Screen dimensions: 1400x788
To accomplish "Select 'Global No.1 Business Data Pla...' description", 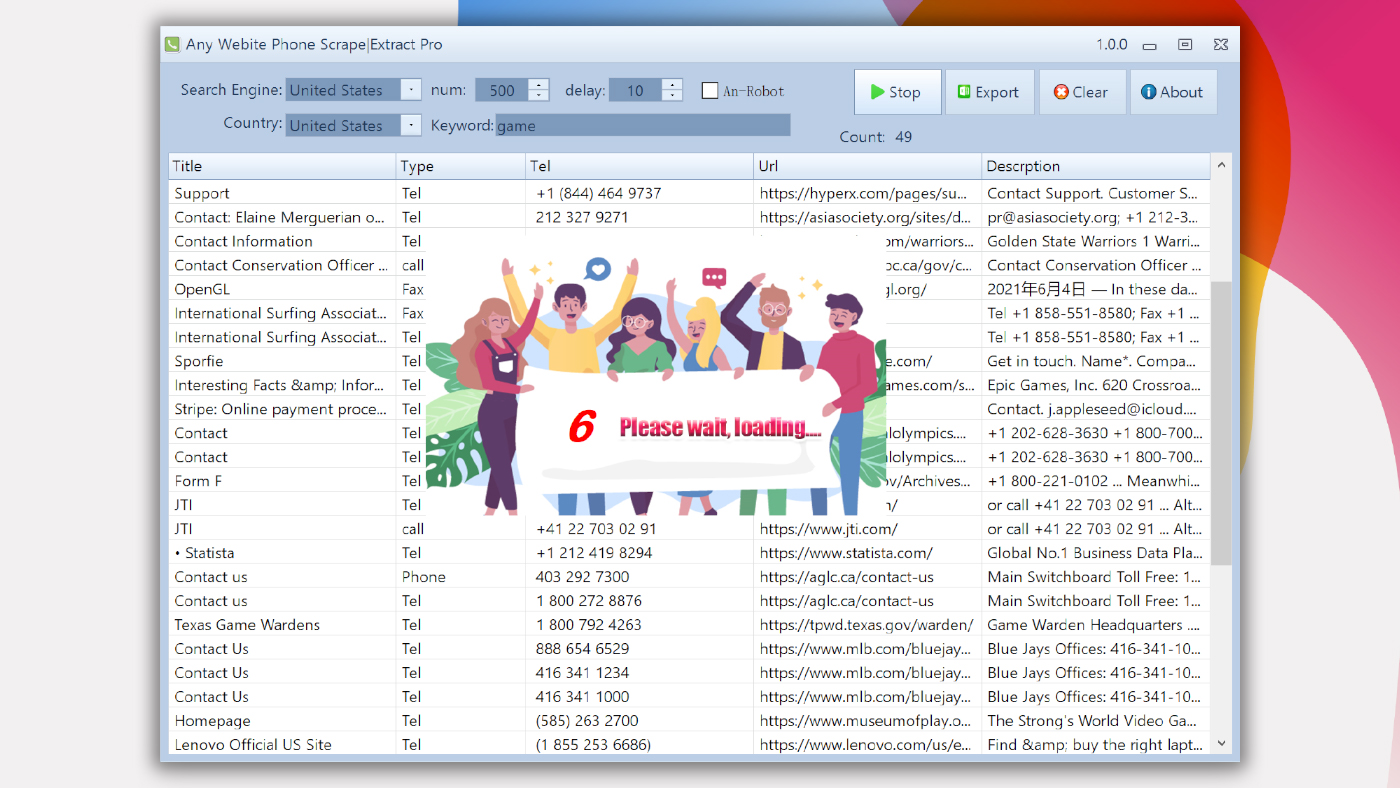I will (1096, 553).
